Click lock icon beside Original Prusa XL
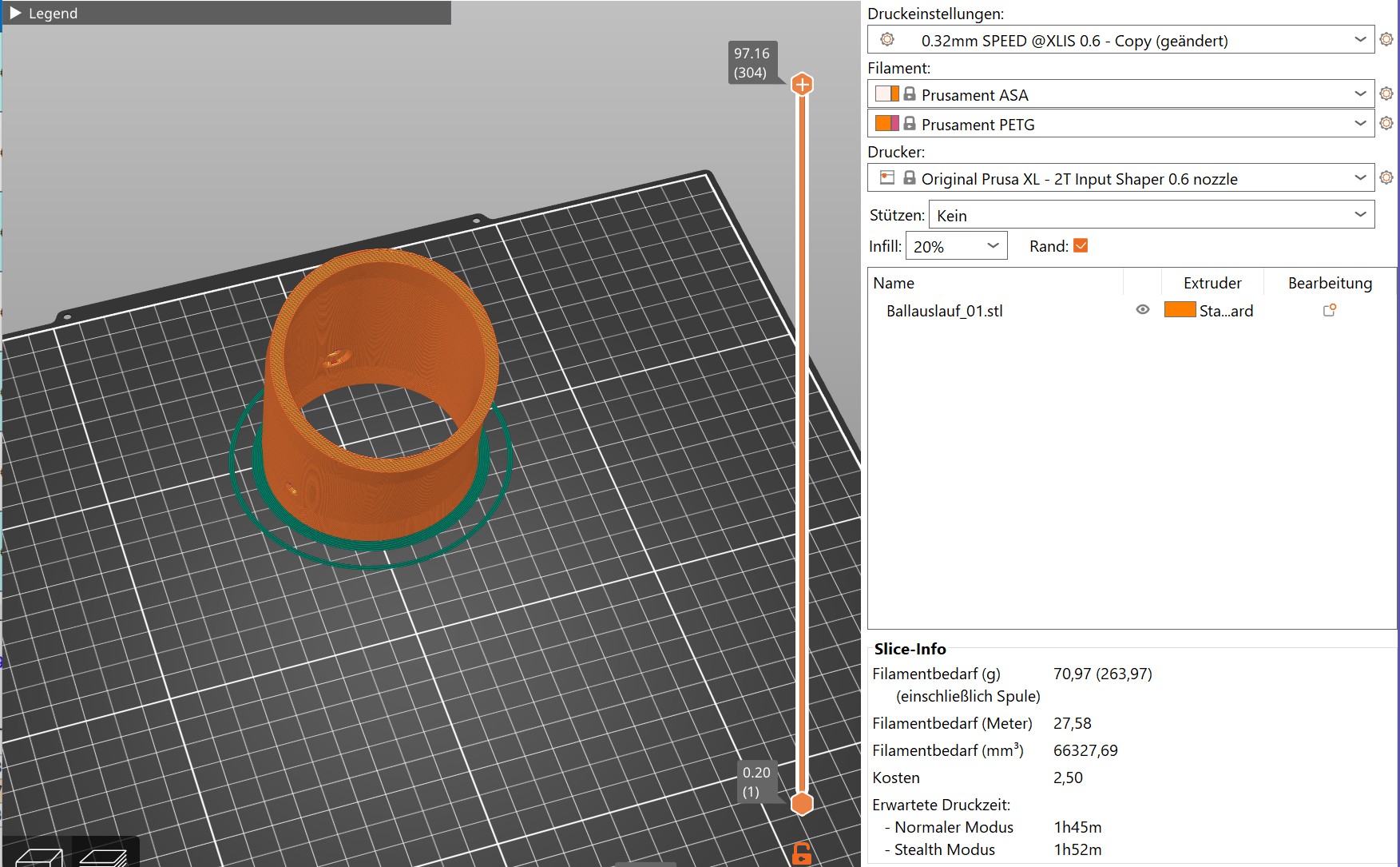Image resolution: width=1400 pixels, height=867 pixels. tap(910, 177)
